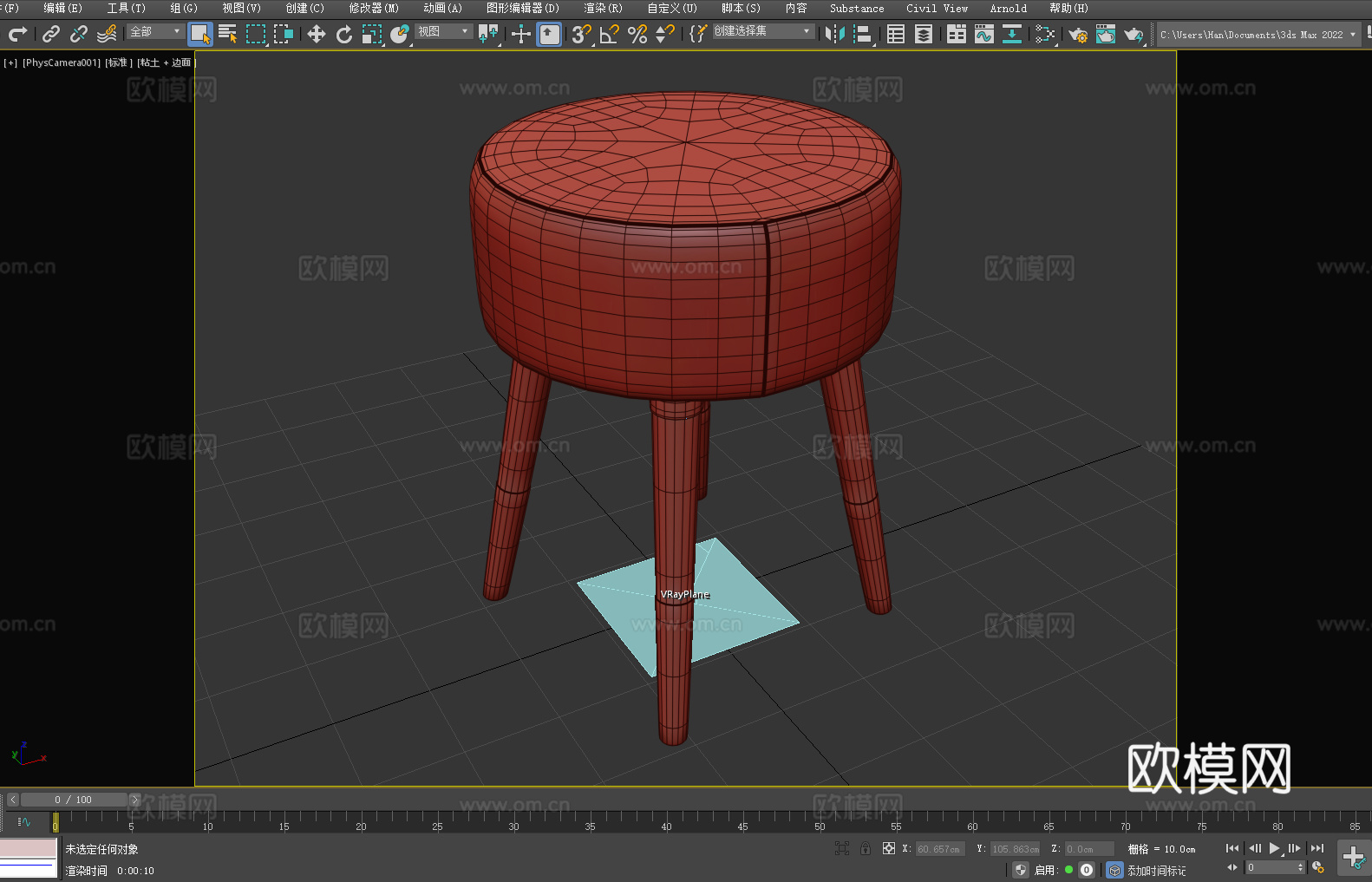Click the [+] viewport general menu label
Image resolution: width=1372 pixels, height=882 pixels.
(x=10, y=62)
